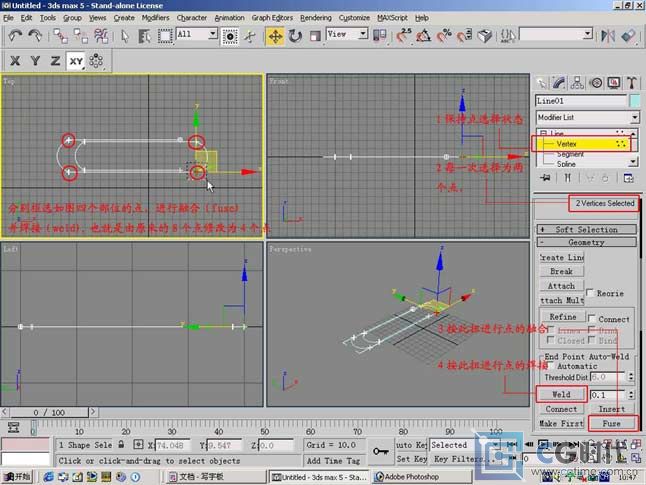
Task: Restrict axis to X
Action: [15, 61]
